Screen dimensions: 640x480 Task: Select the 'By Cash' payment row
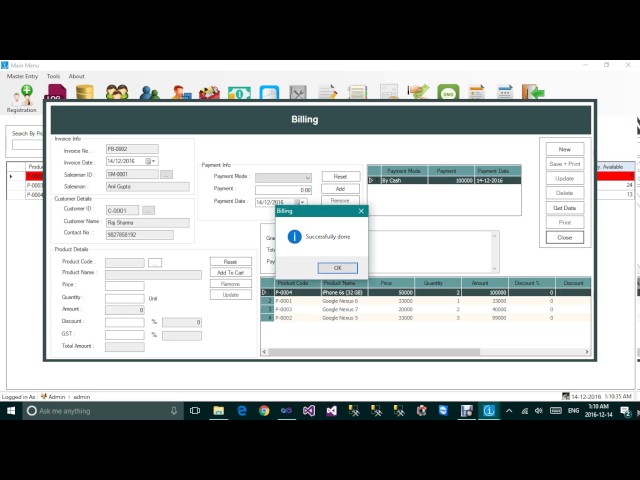(x=444, y=180)
